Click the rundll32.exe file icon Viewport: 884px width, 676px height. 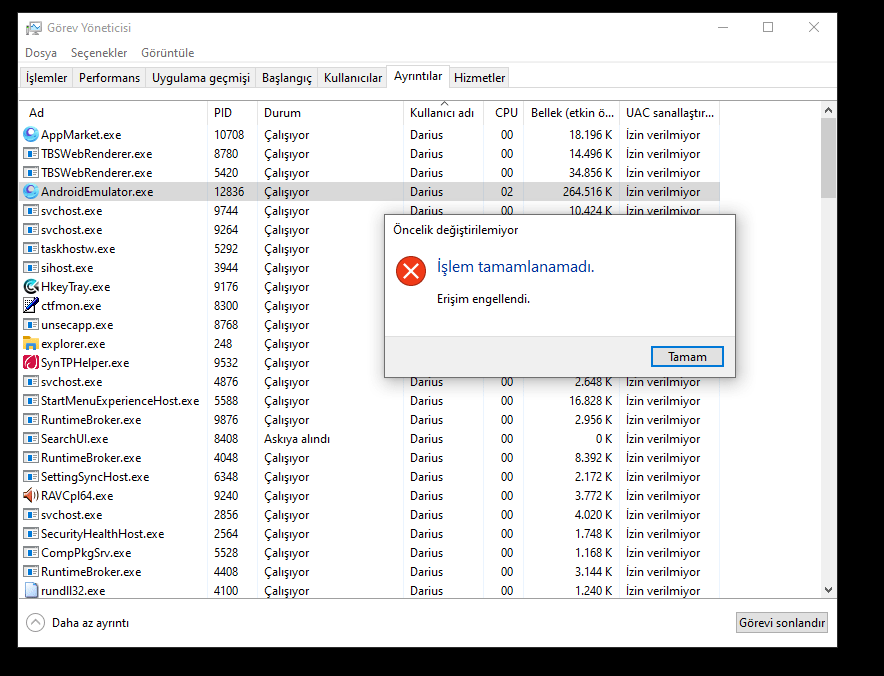[30, 590]
